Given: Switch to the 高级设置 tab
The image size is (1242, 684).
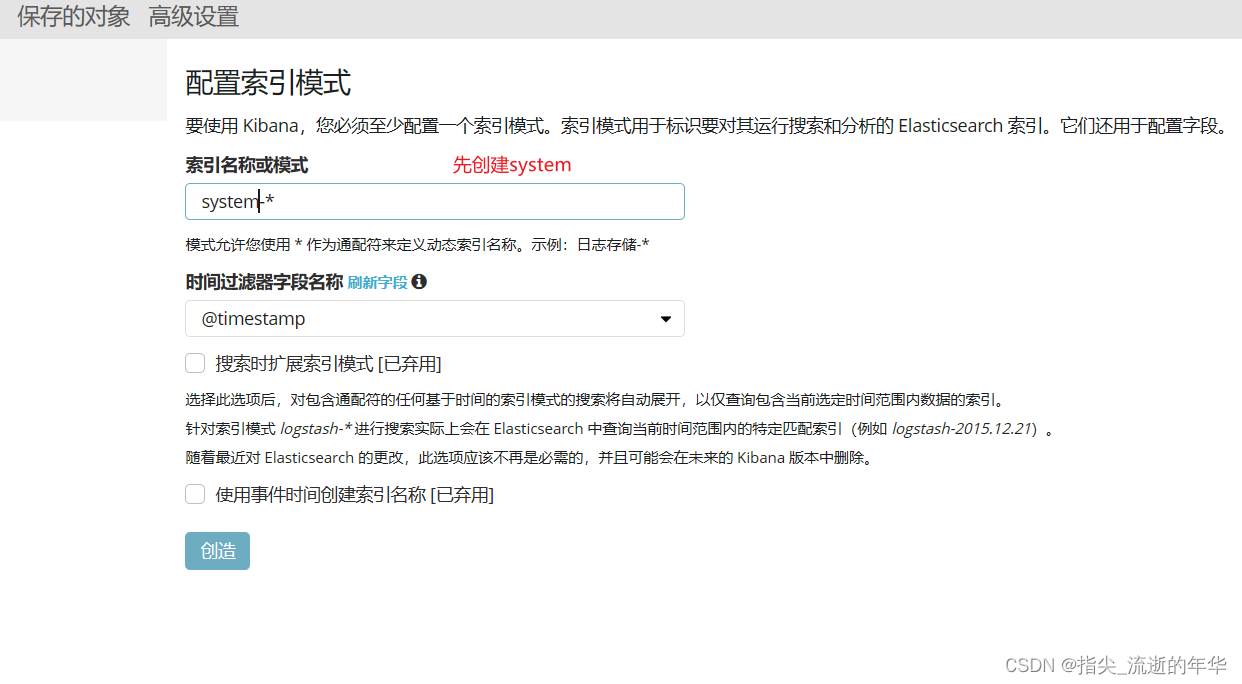Looking at the screenshot, I should pyautogui.click(x=194, y=17).
